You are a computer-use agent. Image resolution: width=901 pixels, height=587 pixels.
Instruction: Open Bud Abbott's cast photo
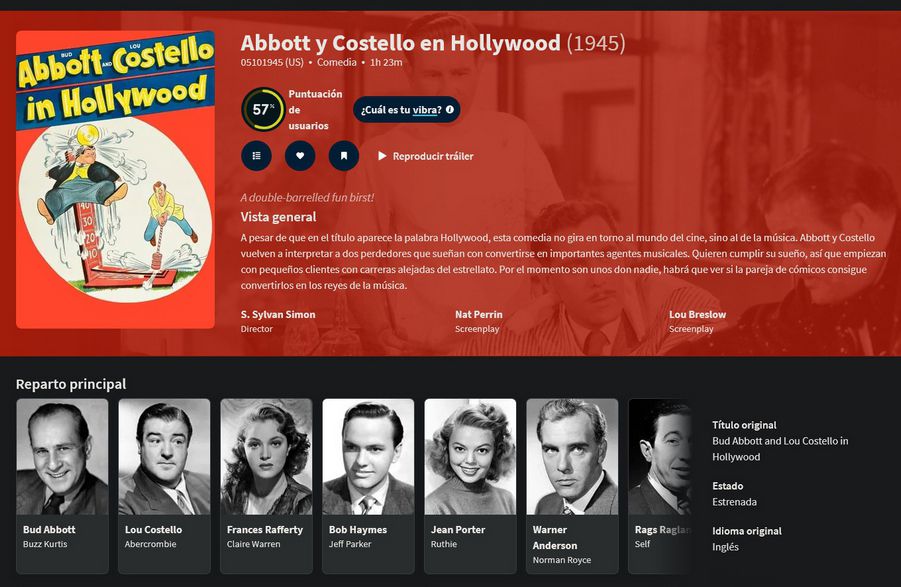coord(62,457)
